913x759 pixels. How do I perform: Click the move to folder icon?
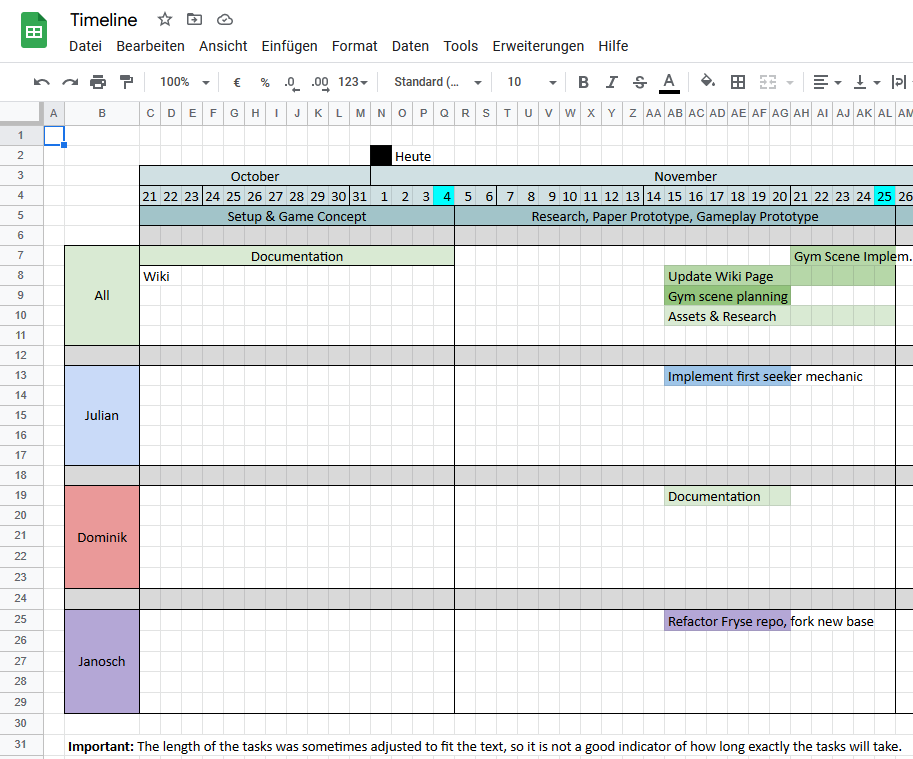pyautogui.click(x=194, y=20)
